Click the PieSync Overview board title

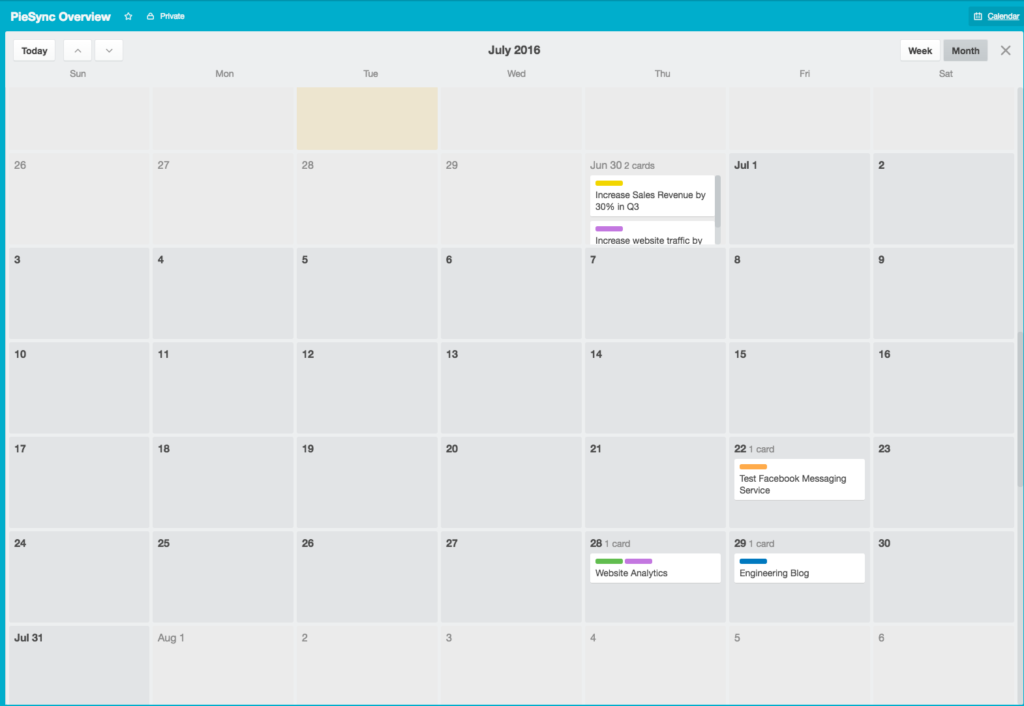(61, 16)
